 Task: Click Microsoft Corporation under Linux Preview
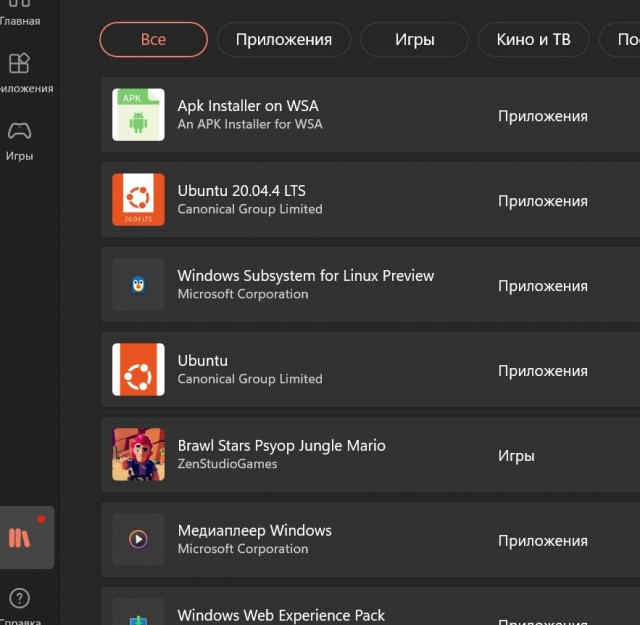pyautogui.click(x=243, y=294)
